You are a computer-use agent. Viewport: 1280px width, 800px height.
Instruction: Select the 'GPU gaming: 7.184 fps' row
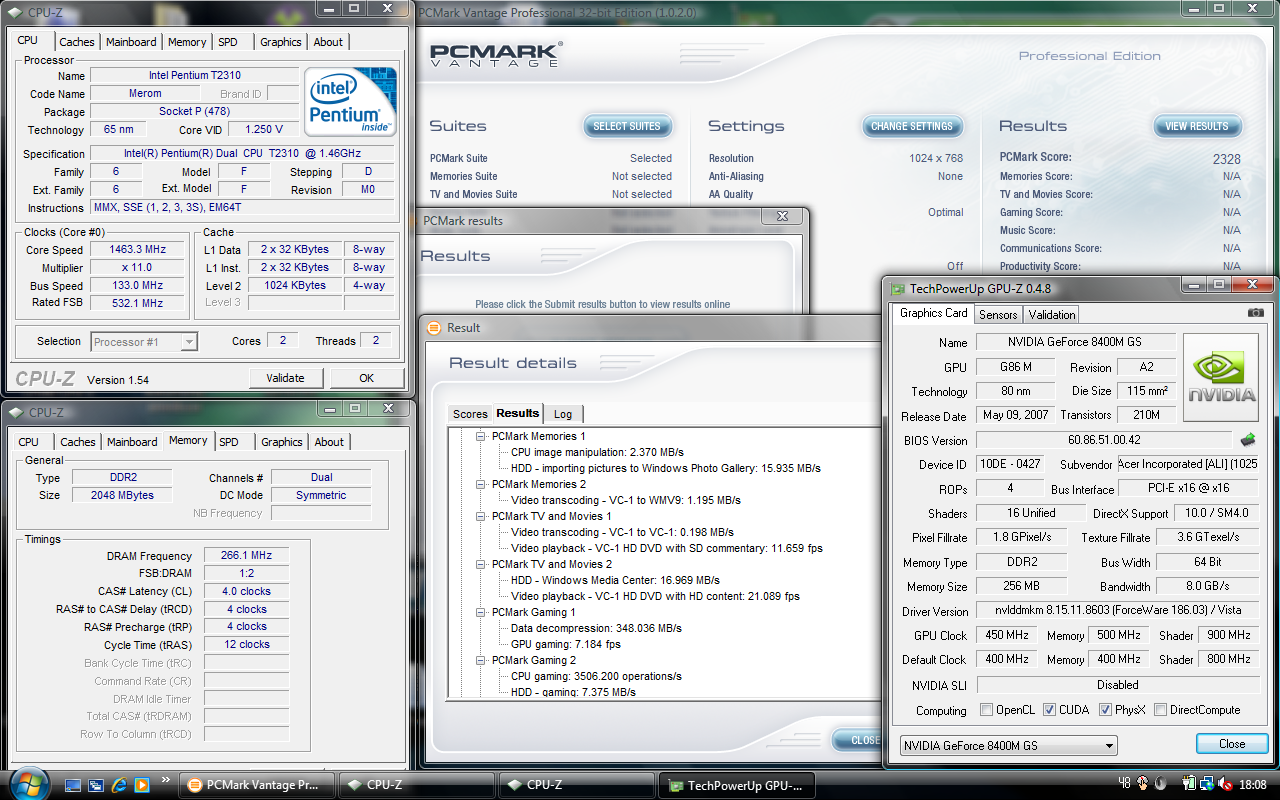click(x=565, y=644)
